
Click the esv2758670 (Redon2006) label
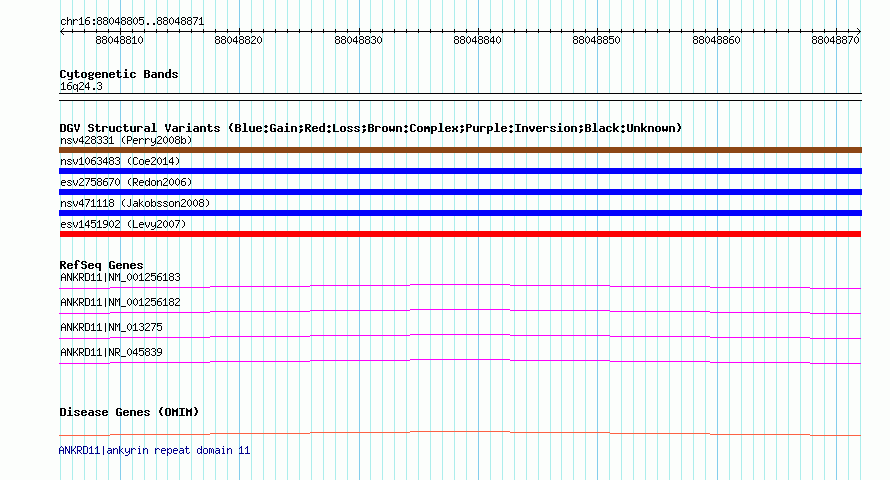coord(126,182)
